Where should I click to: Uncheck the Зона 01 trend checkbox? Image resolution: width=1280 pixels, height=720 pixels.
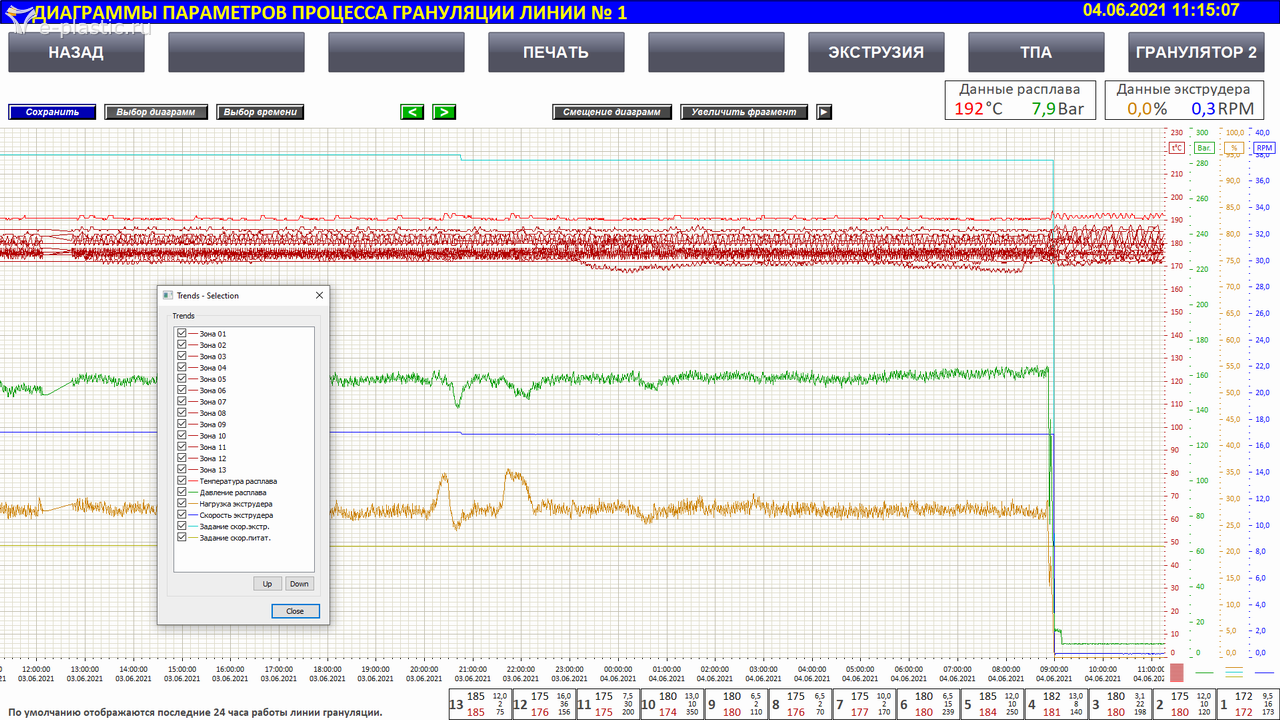point(182,333)
